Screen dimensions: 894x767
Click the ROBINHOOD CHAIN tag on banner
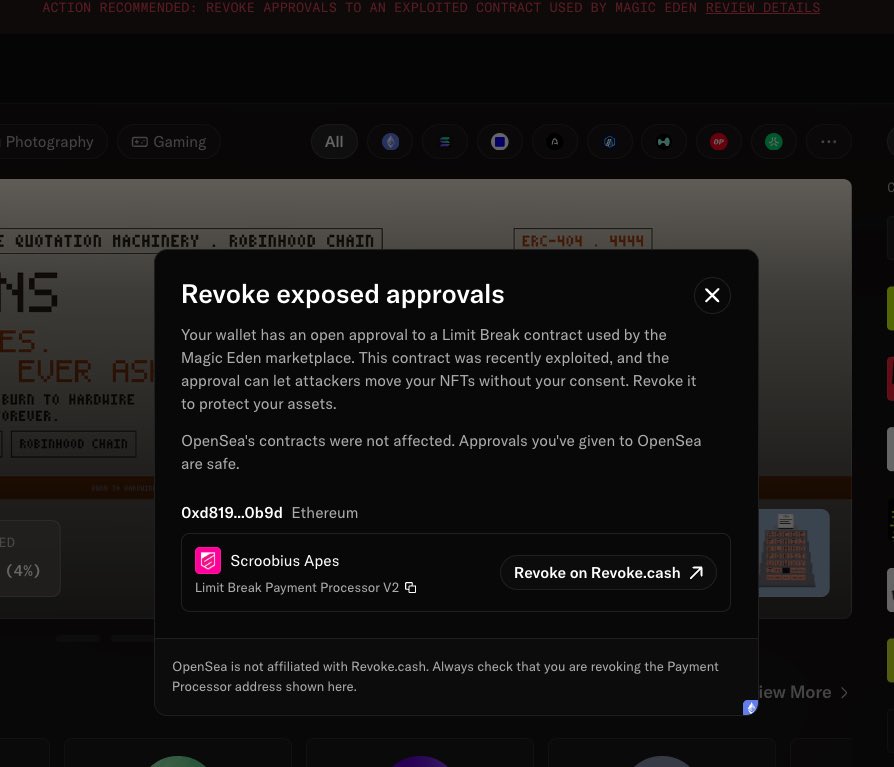pyautogui.click(x=74, y=444)
